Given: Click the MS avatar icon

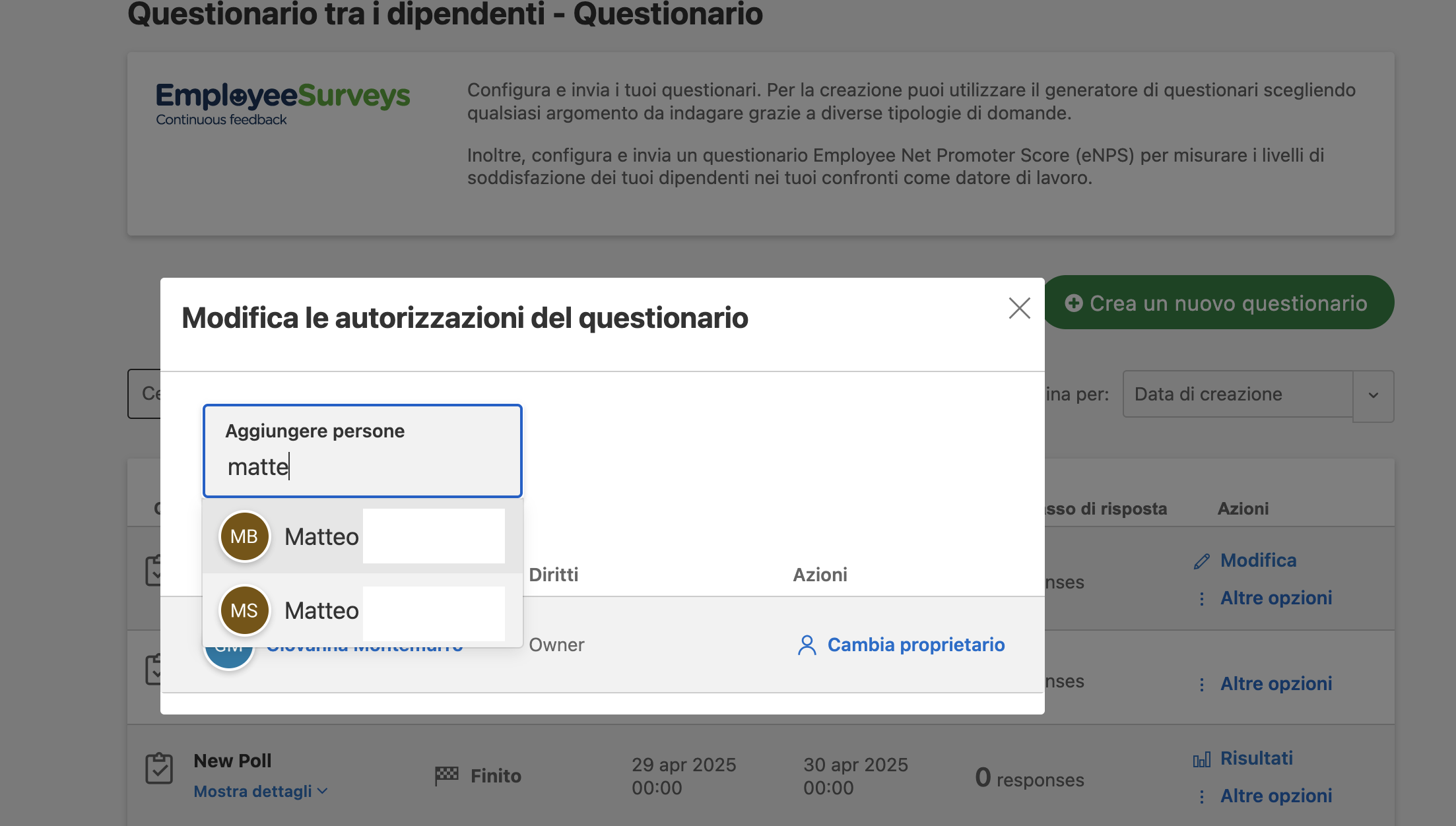Looking at the screenshot, I should [244, 610].
